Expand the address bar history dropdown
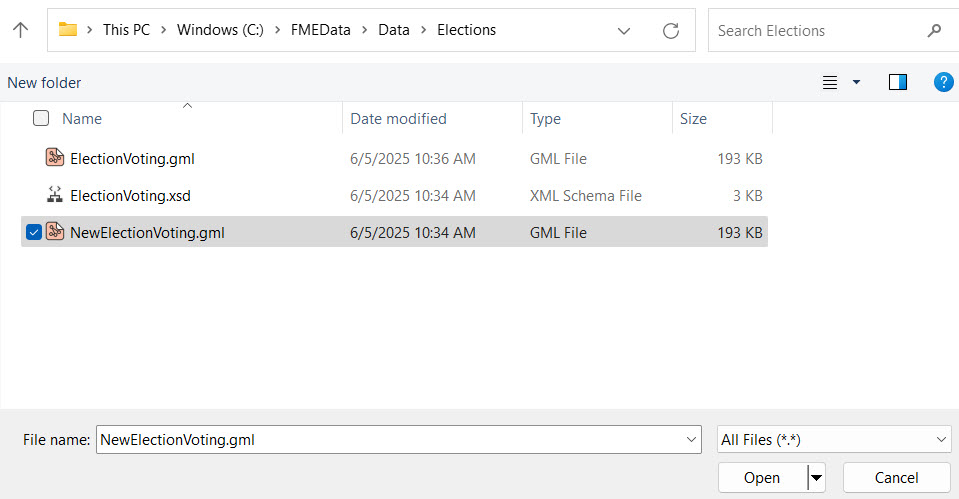959x499 pixels. coord(624,31)
